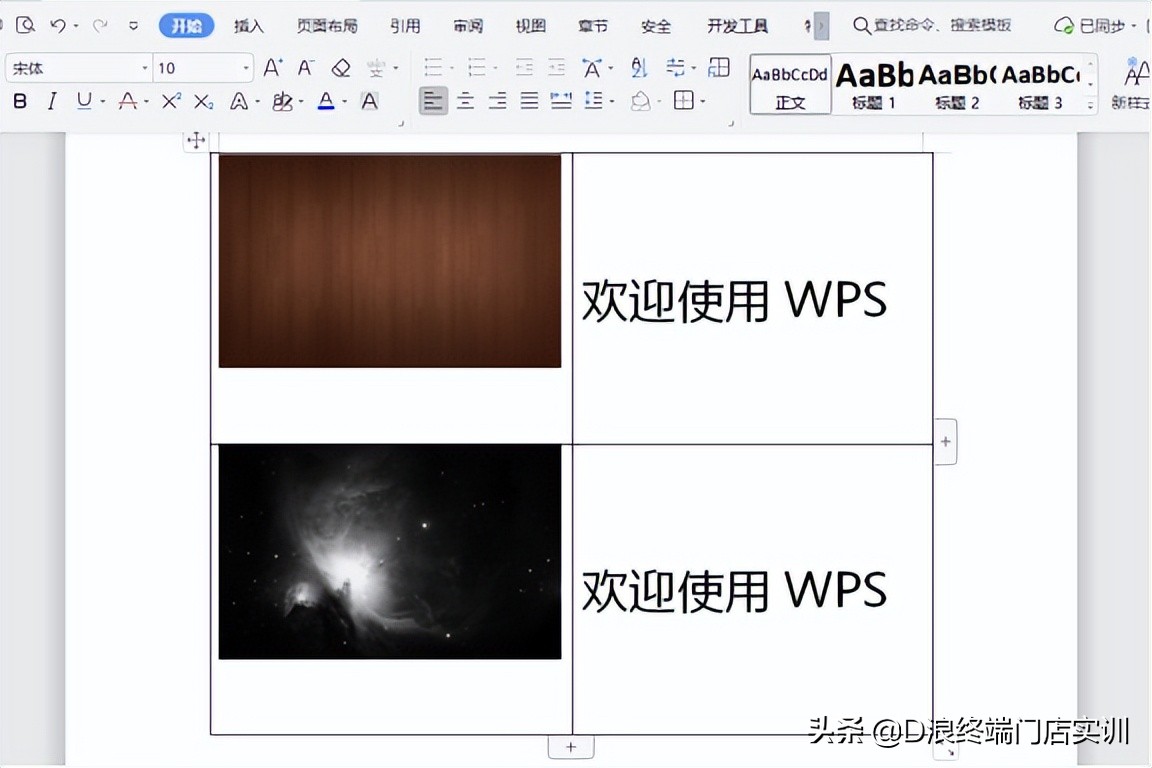
Task: Click the increase font size icon
Action: click(x=271, y=66)
